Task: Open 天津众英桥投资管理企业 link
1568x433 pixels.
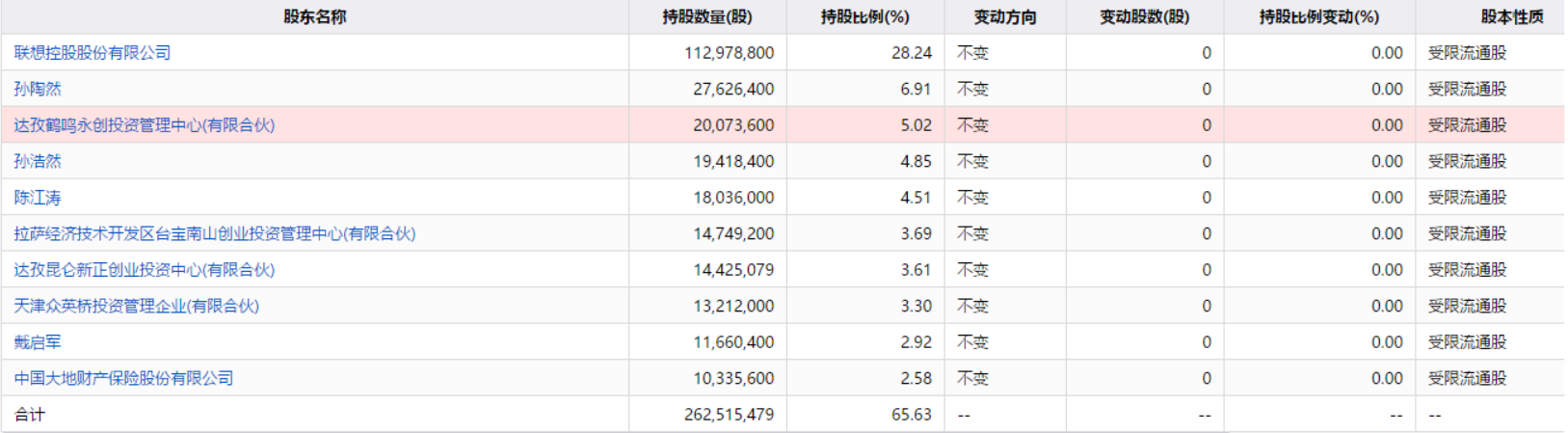Action: [x=137, y=306]
